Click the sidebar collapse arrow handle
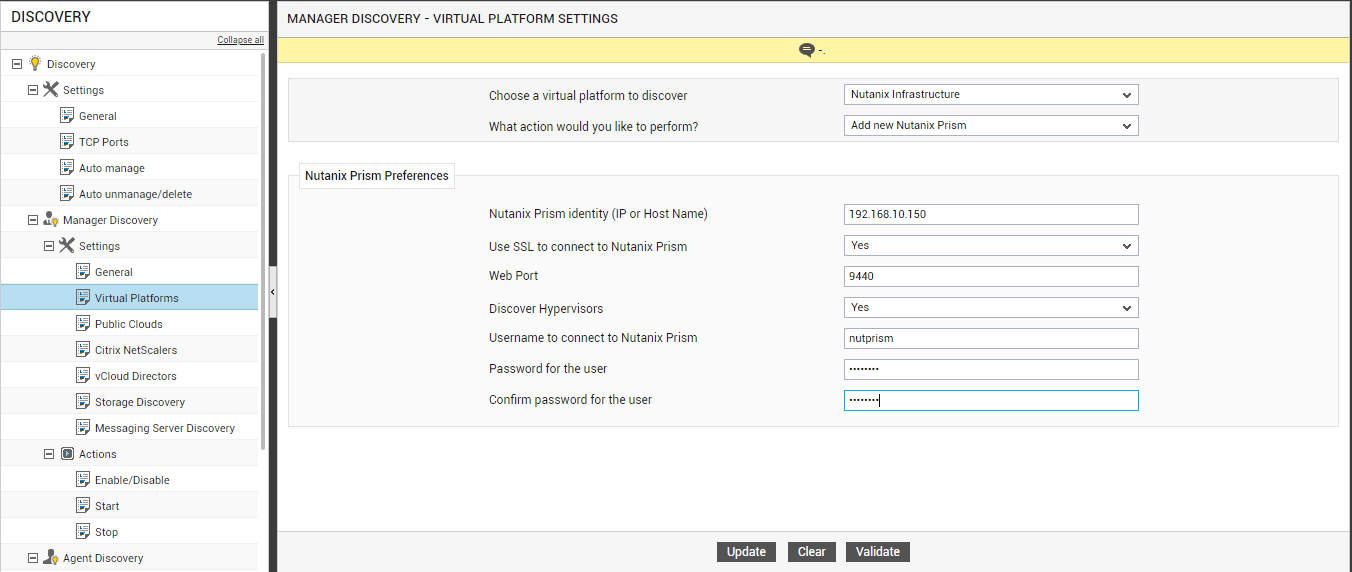The width and height of the screenshot is (1352, 572). point(273,292)
